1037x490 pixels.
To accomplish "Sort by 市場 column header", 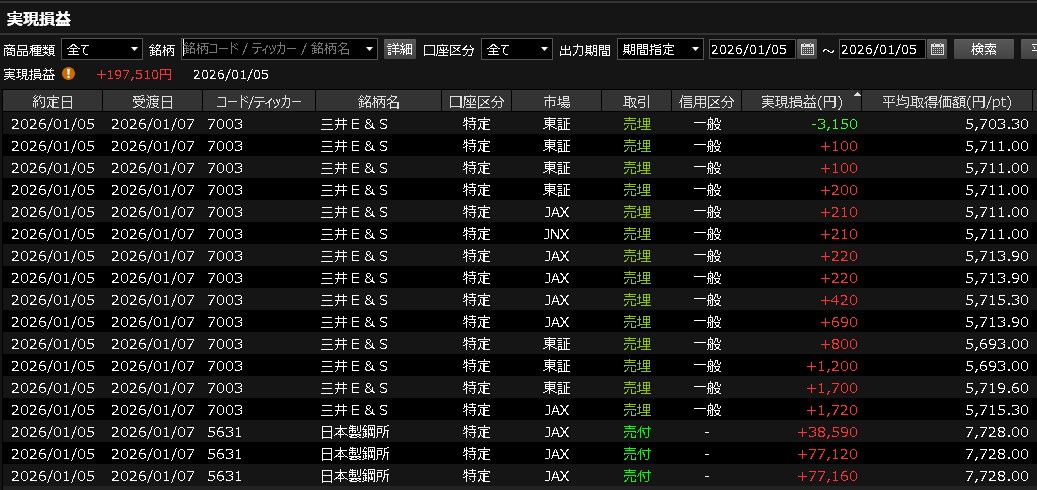I will pos(556,102).
